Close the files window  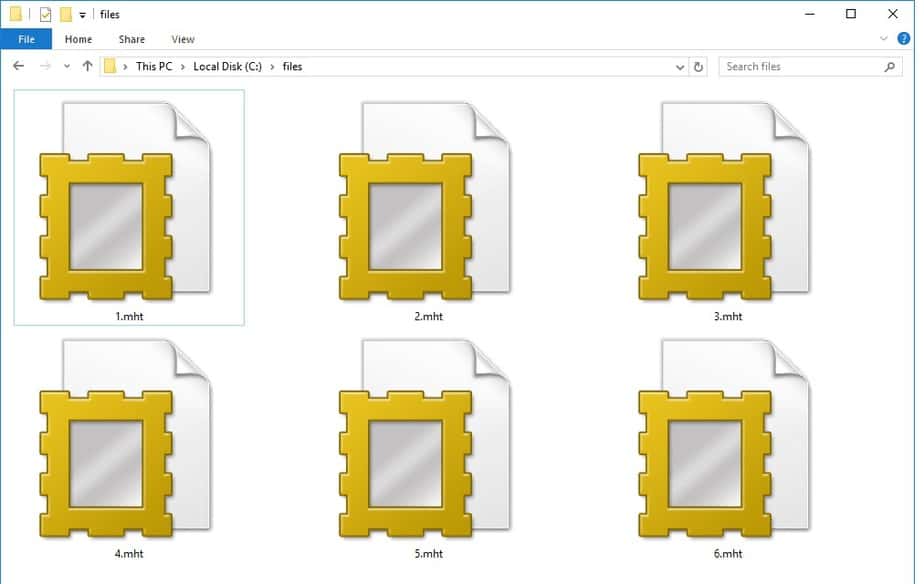tap(893, 14)
